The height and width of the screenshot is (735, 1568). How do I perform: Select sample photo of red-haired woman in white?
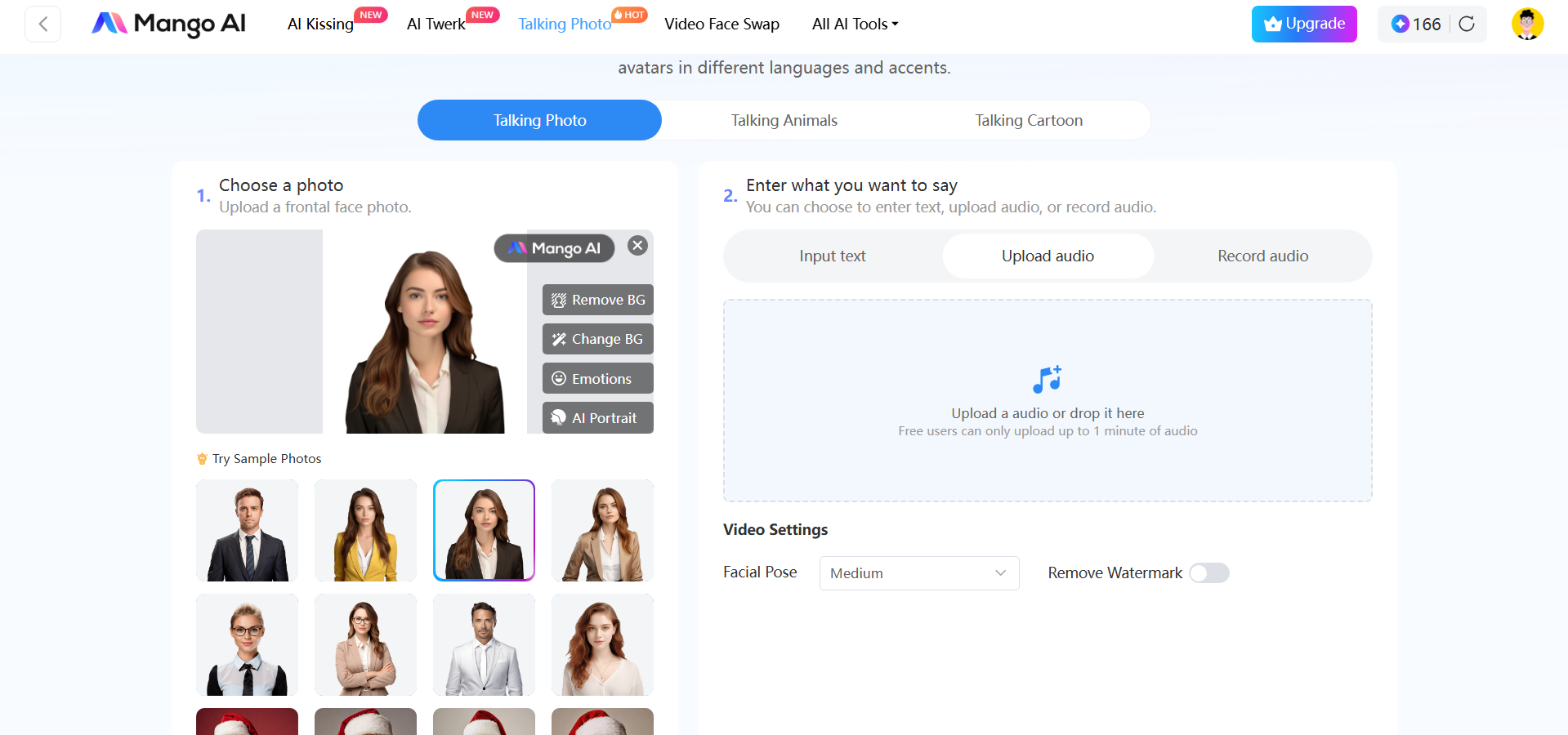tap(603, 645)
